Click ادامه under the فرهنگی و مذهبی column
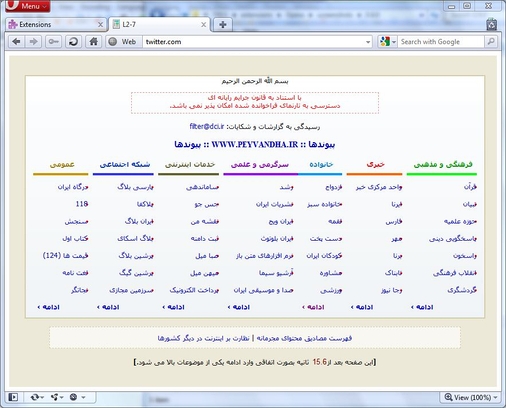Image resolution: width=506 pixels, height=408 pixels. [x=422, y=307]
